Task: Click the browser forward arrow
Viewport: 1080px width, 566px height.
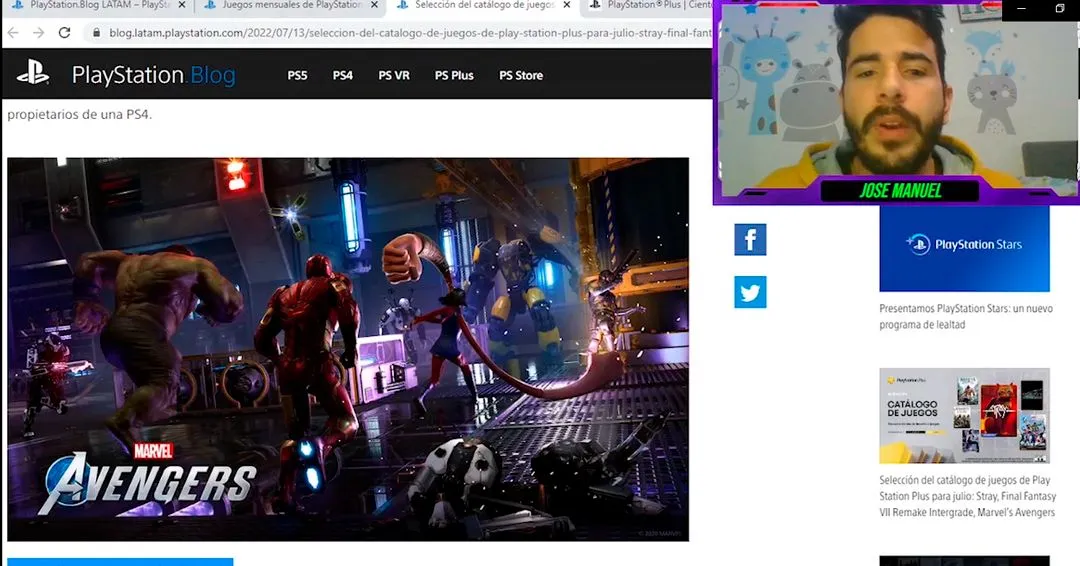Action: click(x=39, y=32)
